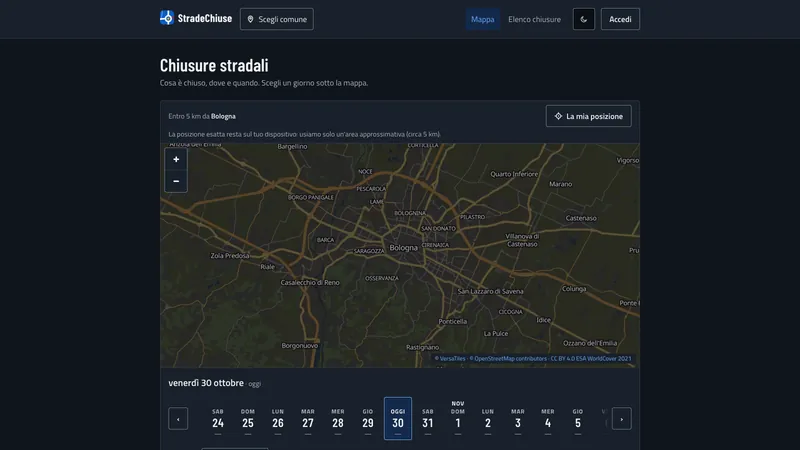Click the Chiusure stradali heading
The height and width of the screenshot is (450, 800).
coord(214,65)
